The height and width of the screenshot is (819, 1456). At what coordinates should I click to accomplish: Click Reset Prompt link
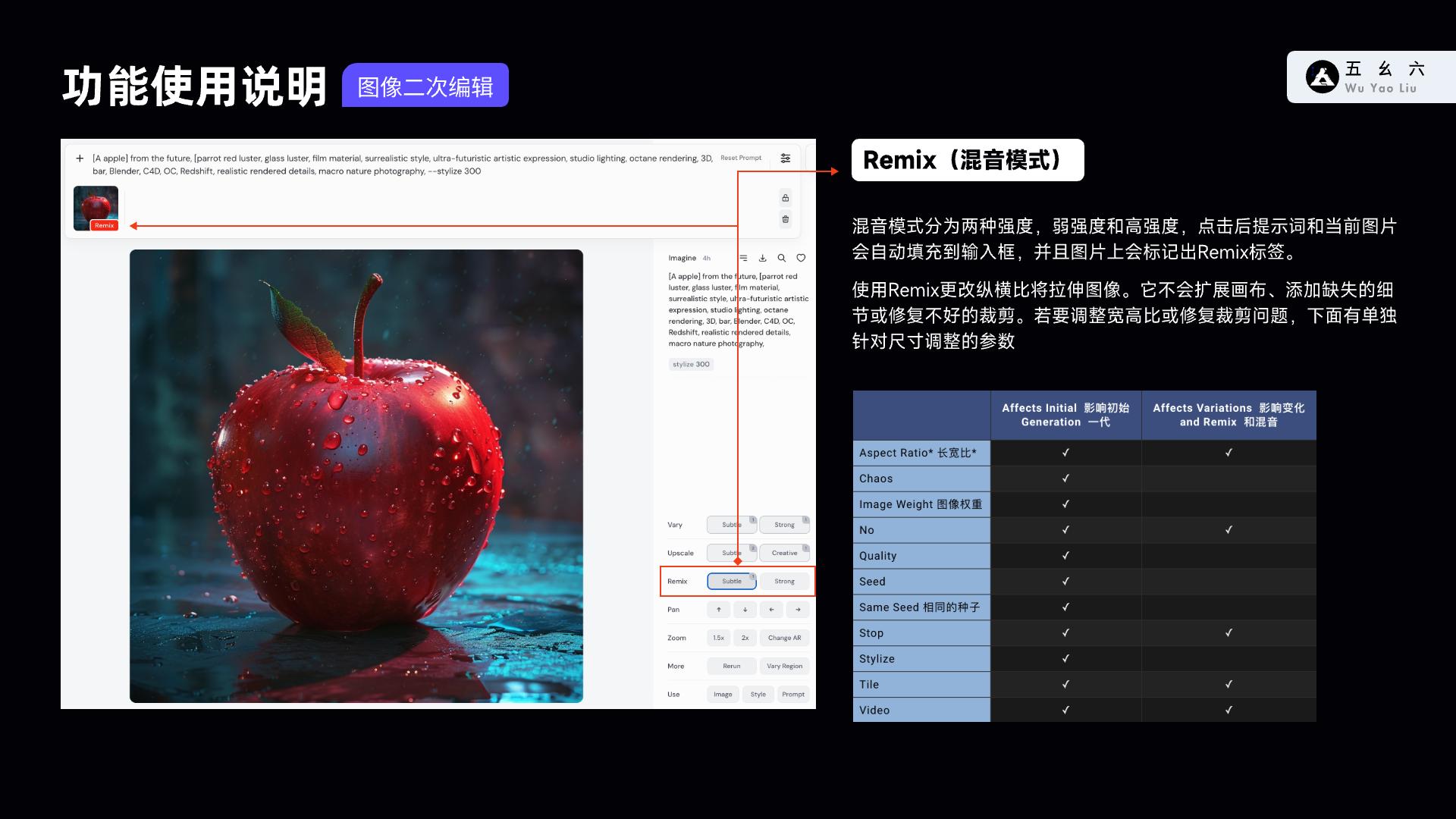[x=741, y=158]
